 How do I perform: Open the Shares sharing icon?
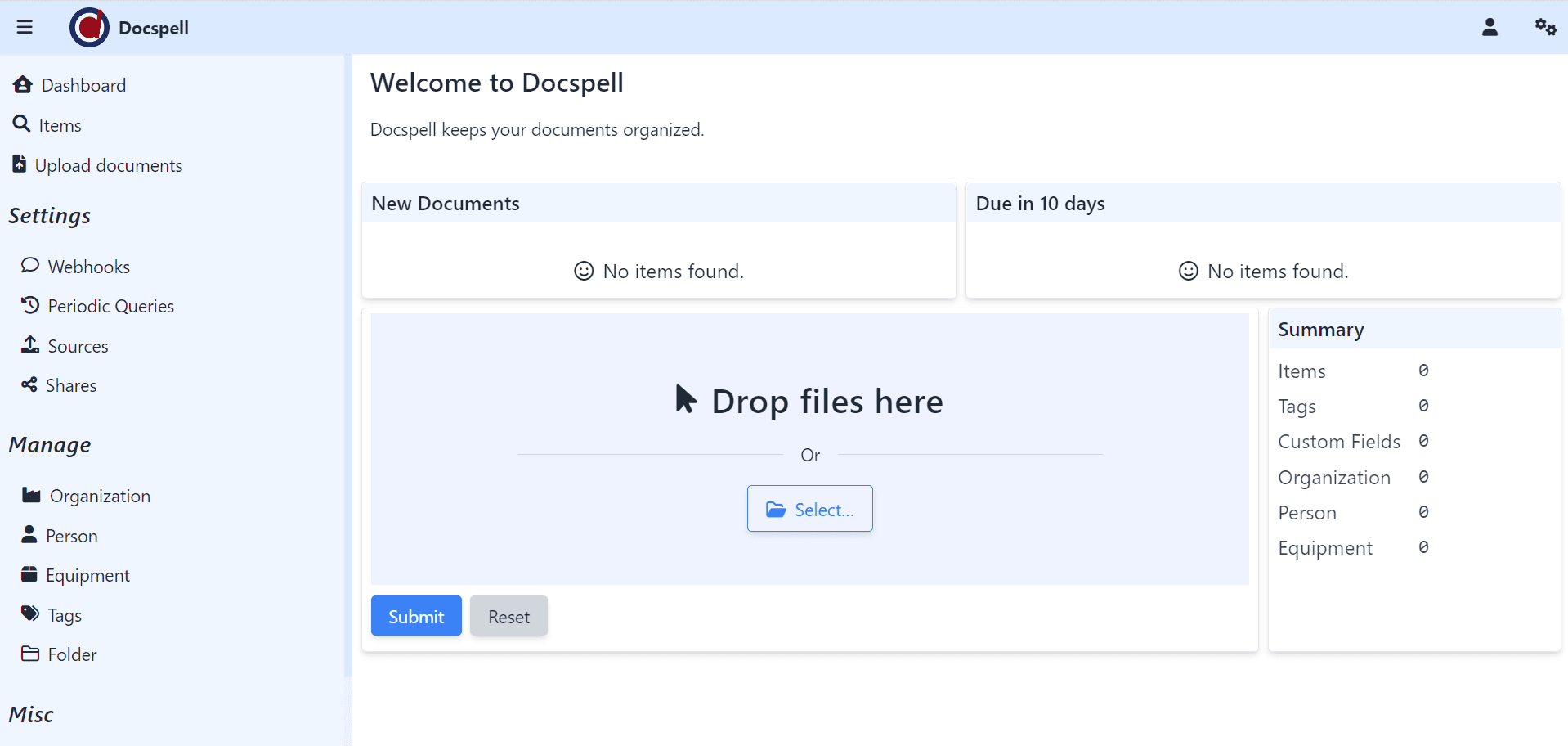click(x=29, y=384)
